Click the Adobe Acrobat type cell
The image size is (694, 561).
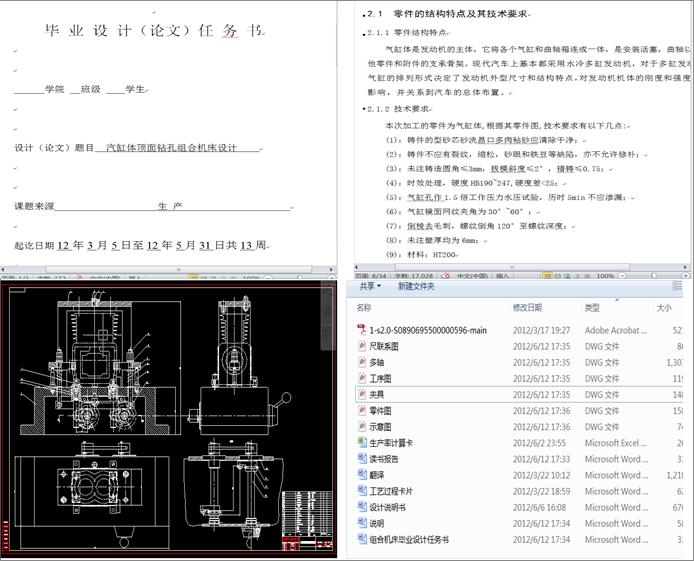tap(615, 330)
